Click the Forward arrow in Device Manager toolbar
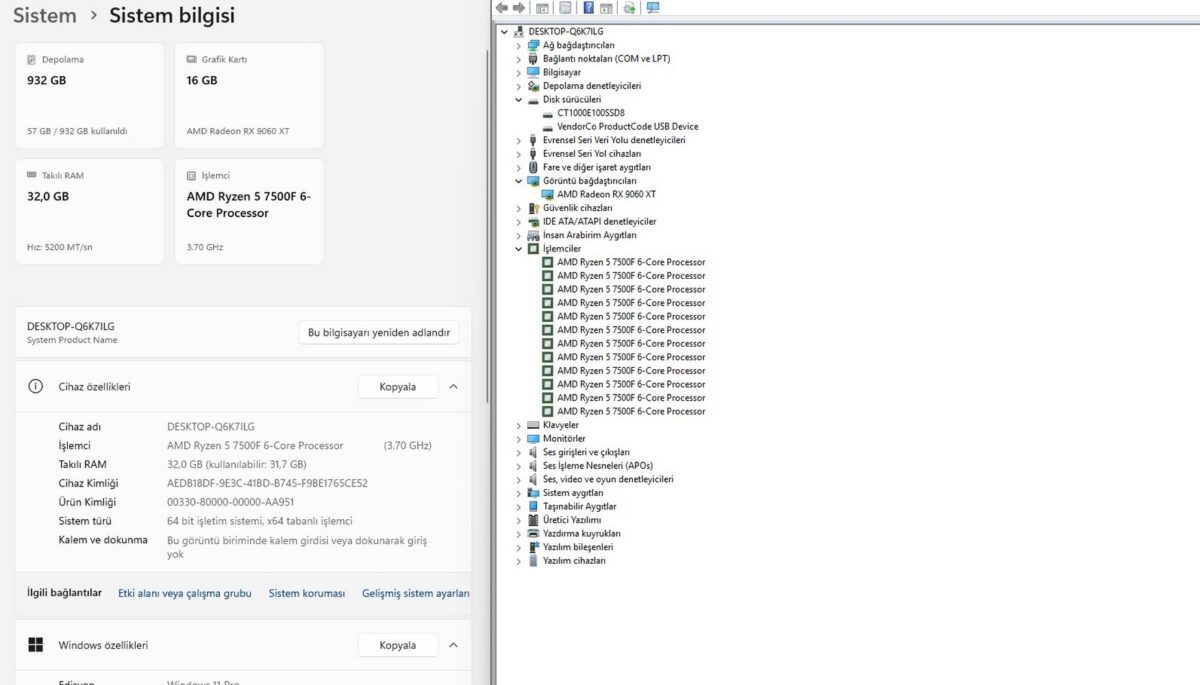Viewport: 1200px width, 685px height. tap(518, 8)
